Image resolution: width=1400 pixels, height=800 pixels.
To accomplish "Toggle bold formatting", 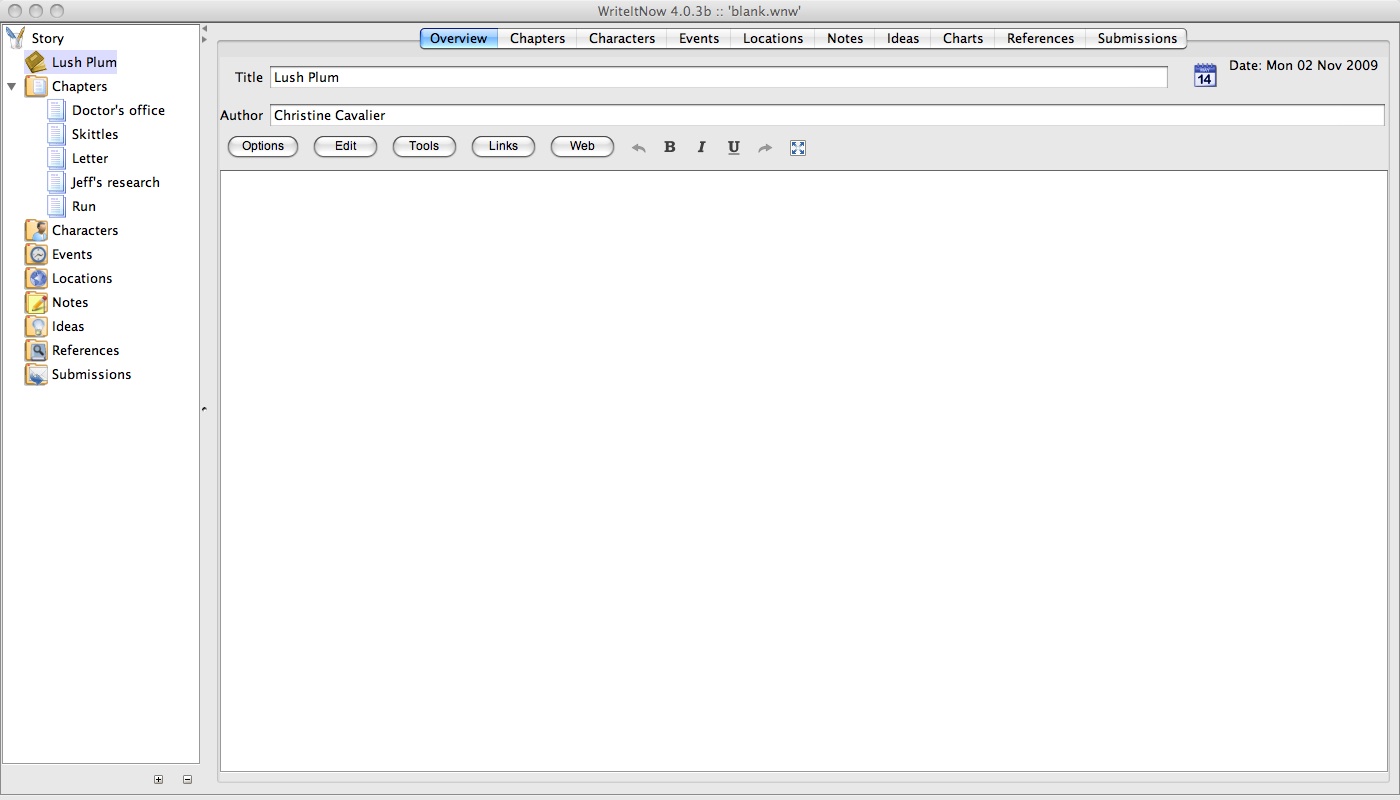I will (670, 147).
